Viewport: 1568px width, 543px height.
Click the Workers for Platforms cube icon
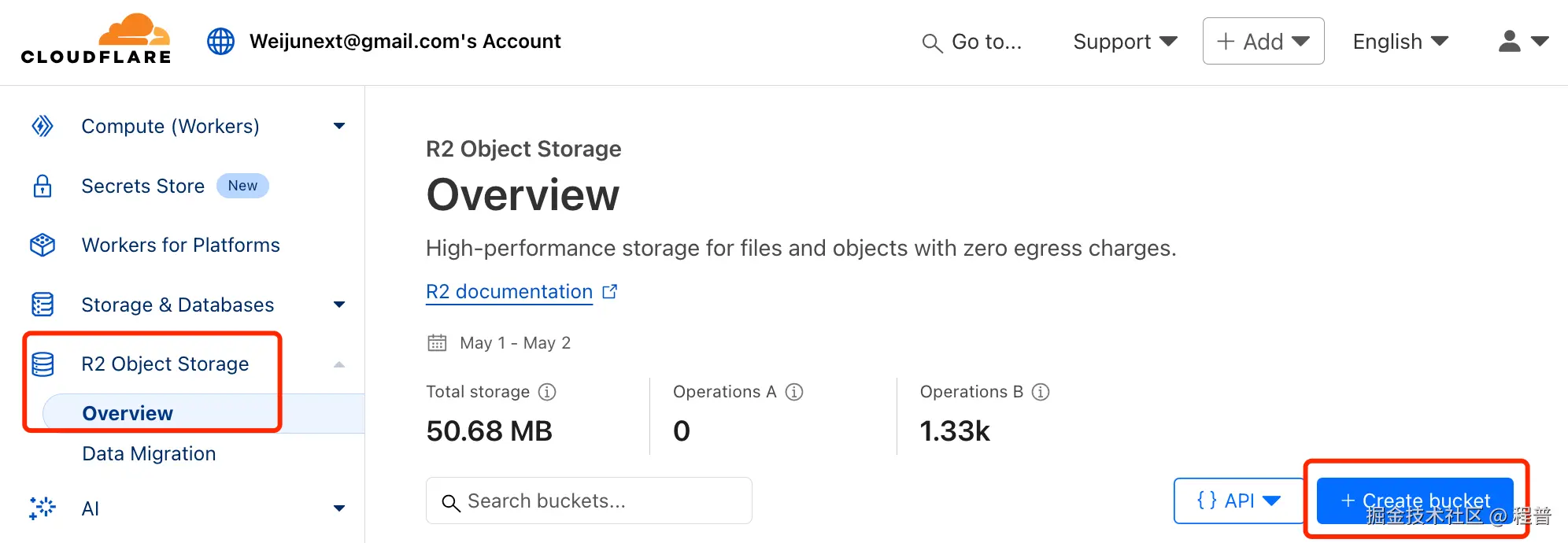43,246
